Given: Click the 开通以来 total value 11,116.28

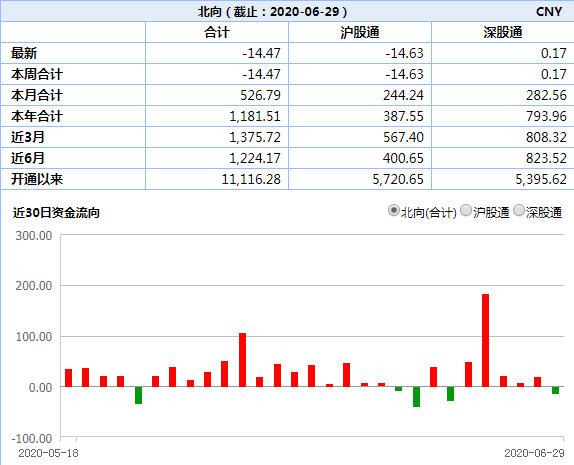Looking at the screenshot, I should 251,179.
